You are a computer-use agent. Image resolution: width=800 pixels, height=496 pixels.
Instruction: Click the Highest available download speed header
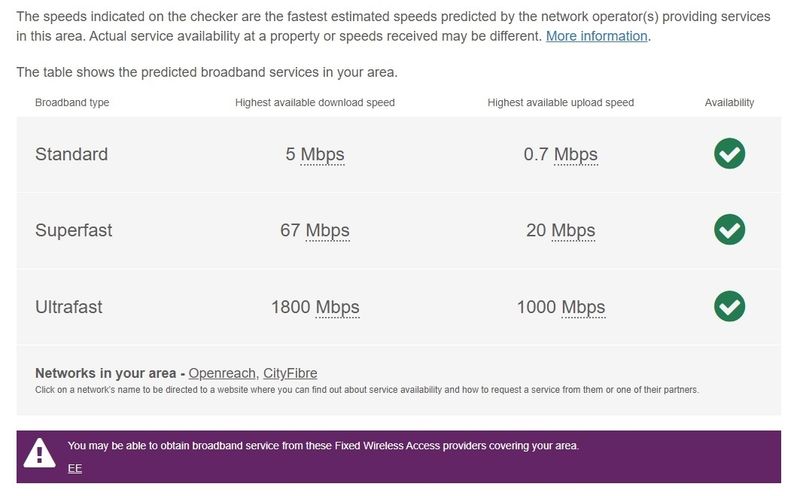click(315, 103)
